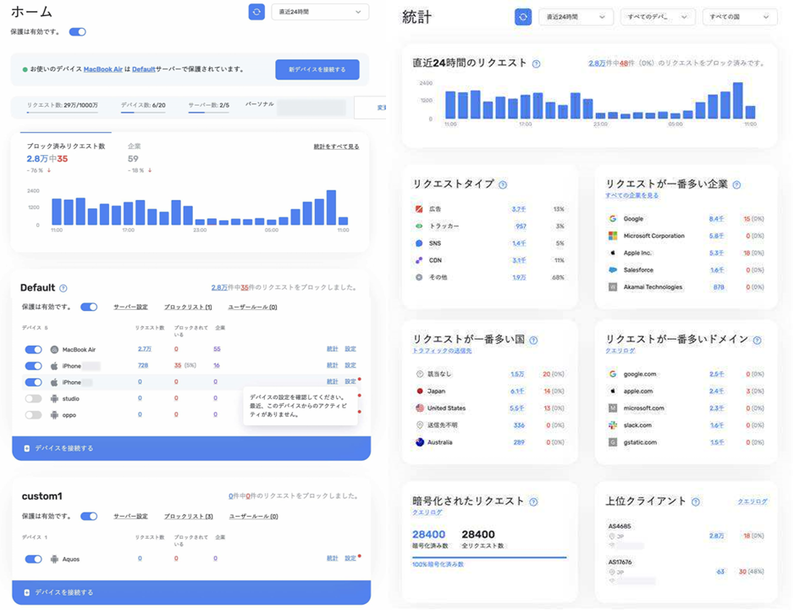Open the すべての国 country filter dropdown
This screenshot has width=800, height=610.
click(739, 17)
